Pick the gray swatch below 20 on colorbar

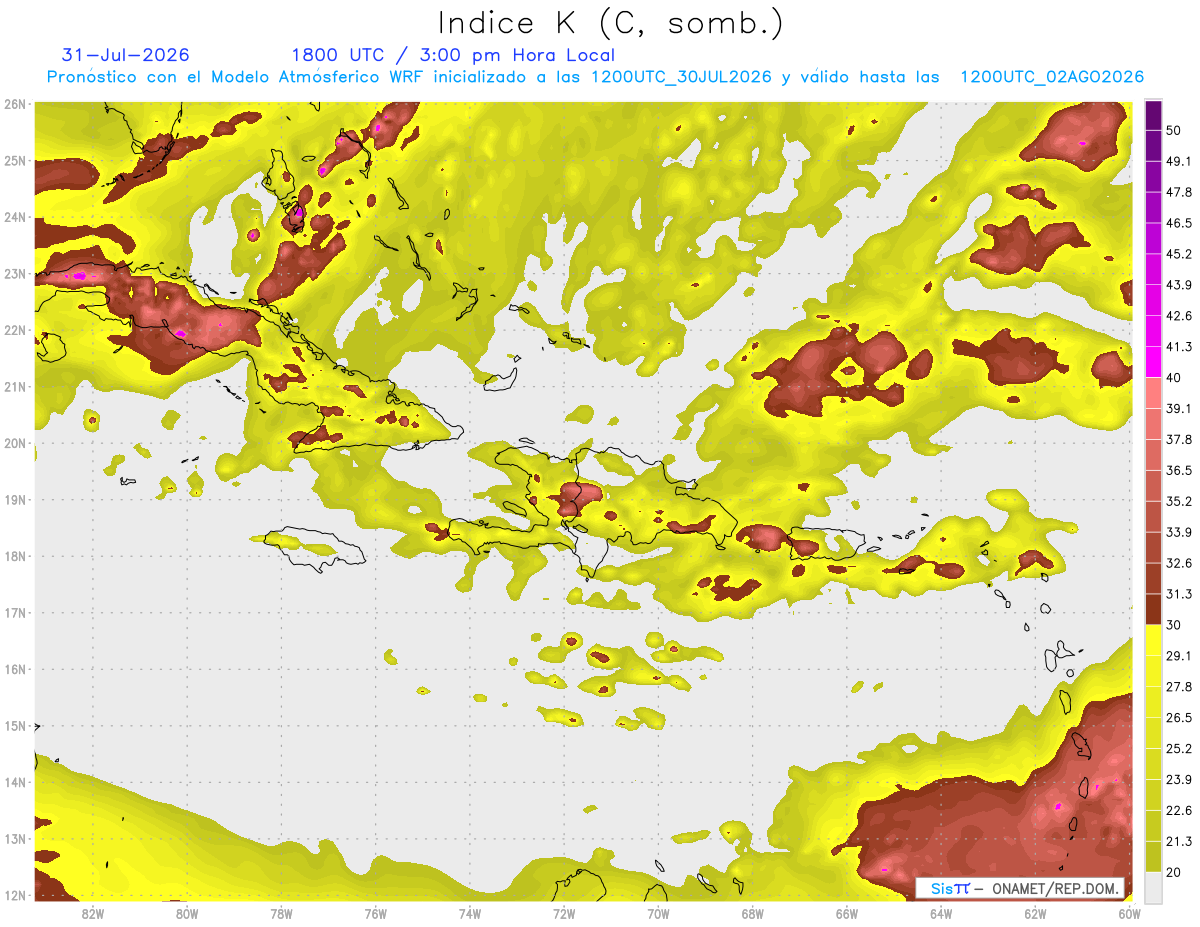pyautogui.click(x=1154, y=887)
